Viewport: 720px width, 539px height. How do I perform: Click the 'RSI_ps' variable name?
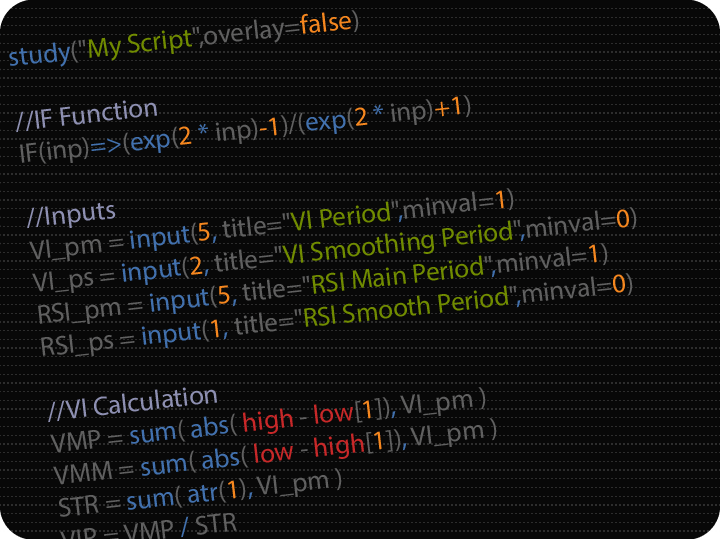click(x=77, y=344)
